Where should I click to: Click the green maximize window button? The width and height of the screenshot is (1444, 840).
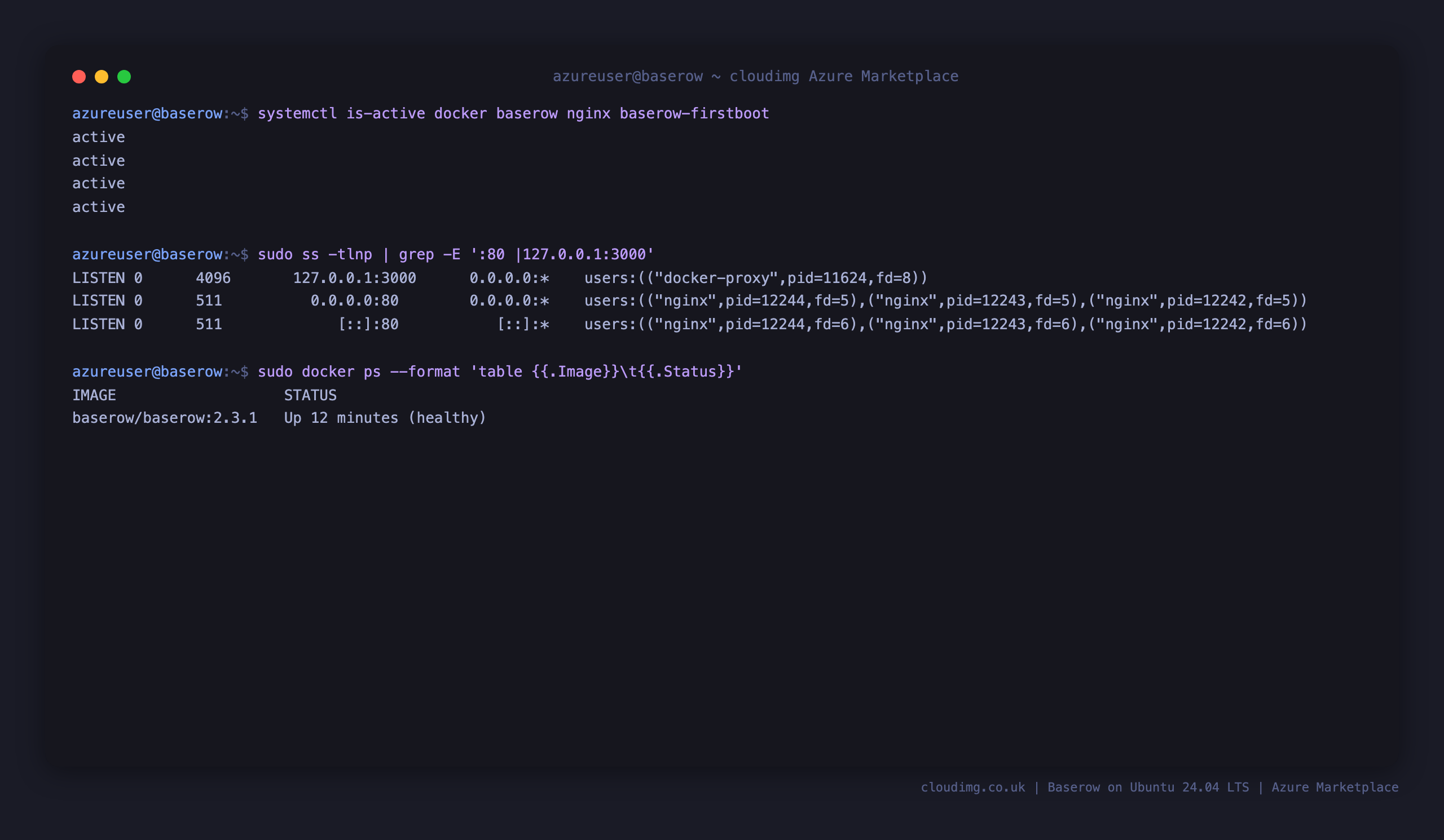(124, 77)
